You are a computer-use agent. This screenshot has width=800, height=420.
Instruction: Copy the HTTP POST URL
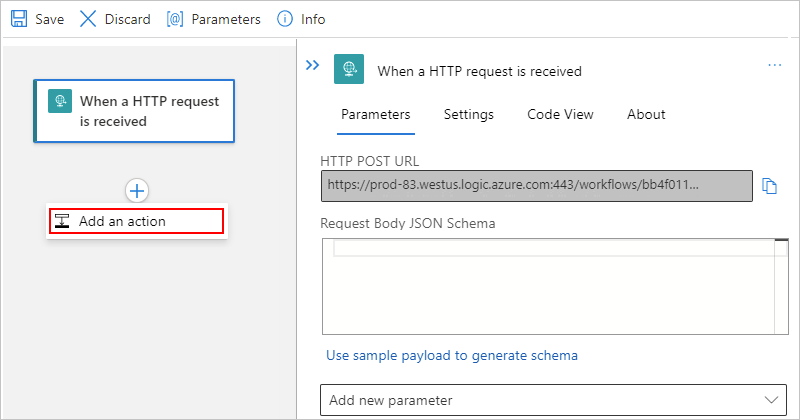(x=770, y=185)
